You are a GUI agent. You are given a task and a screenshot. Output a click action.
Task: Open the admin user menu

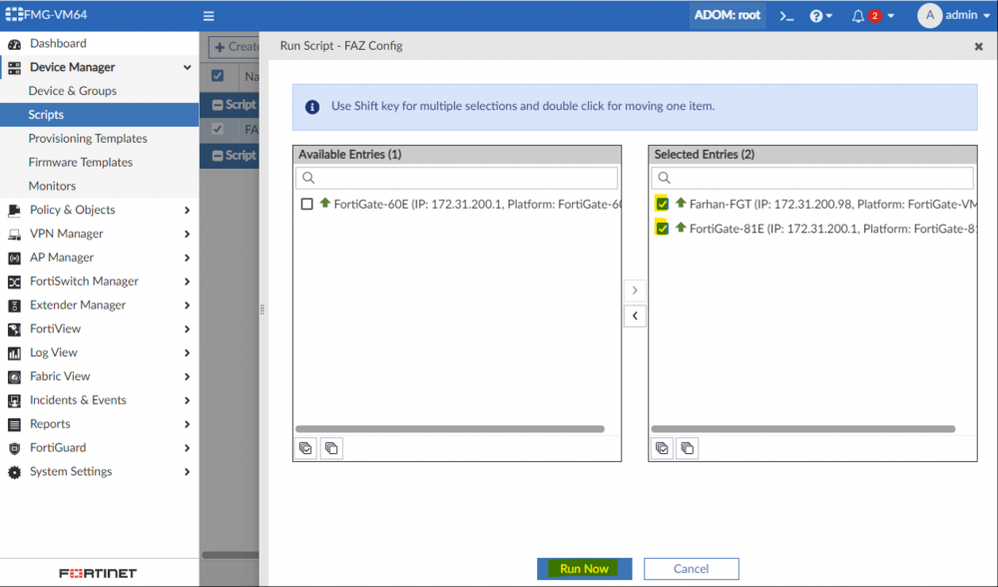click(x=953, y=15)
